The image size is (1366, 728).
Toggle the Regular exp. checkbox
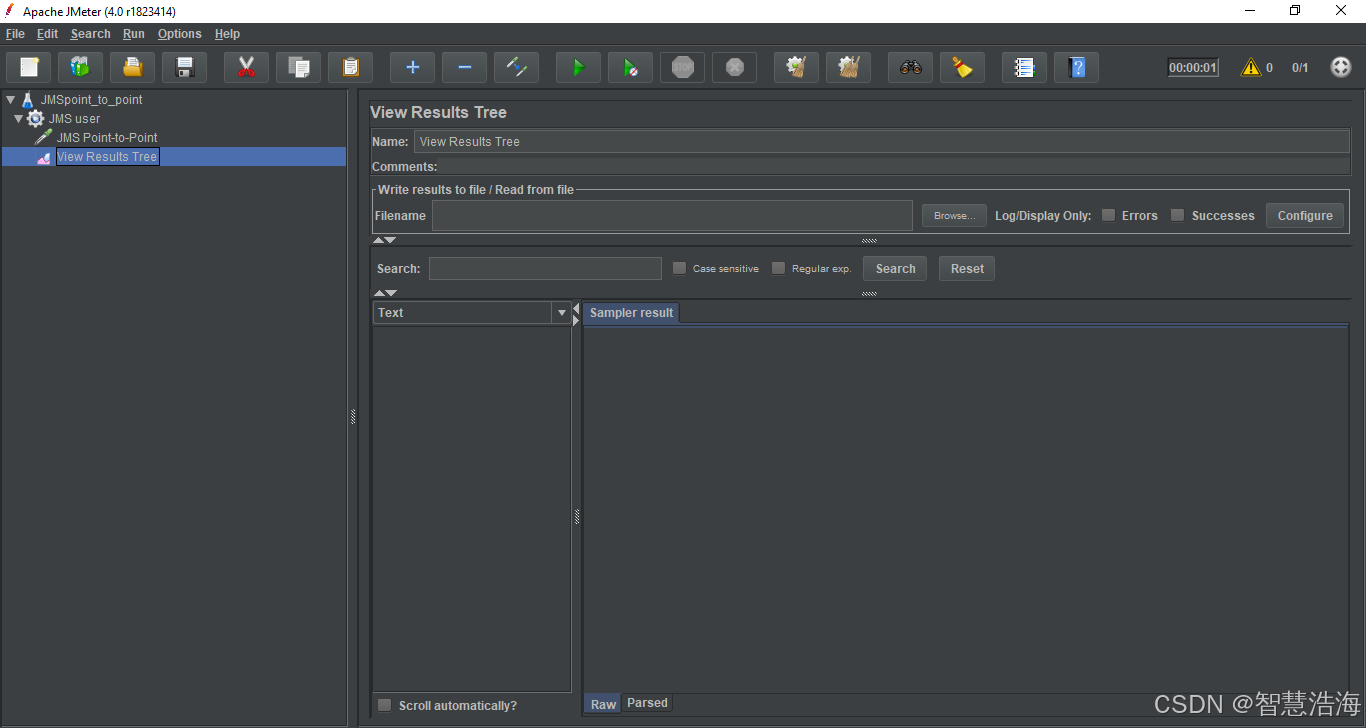[778, 268]
